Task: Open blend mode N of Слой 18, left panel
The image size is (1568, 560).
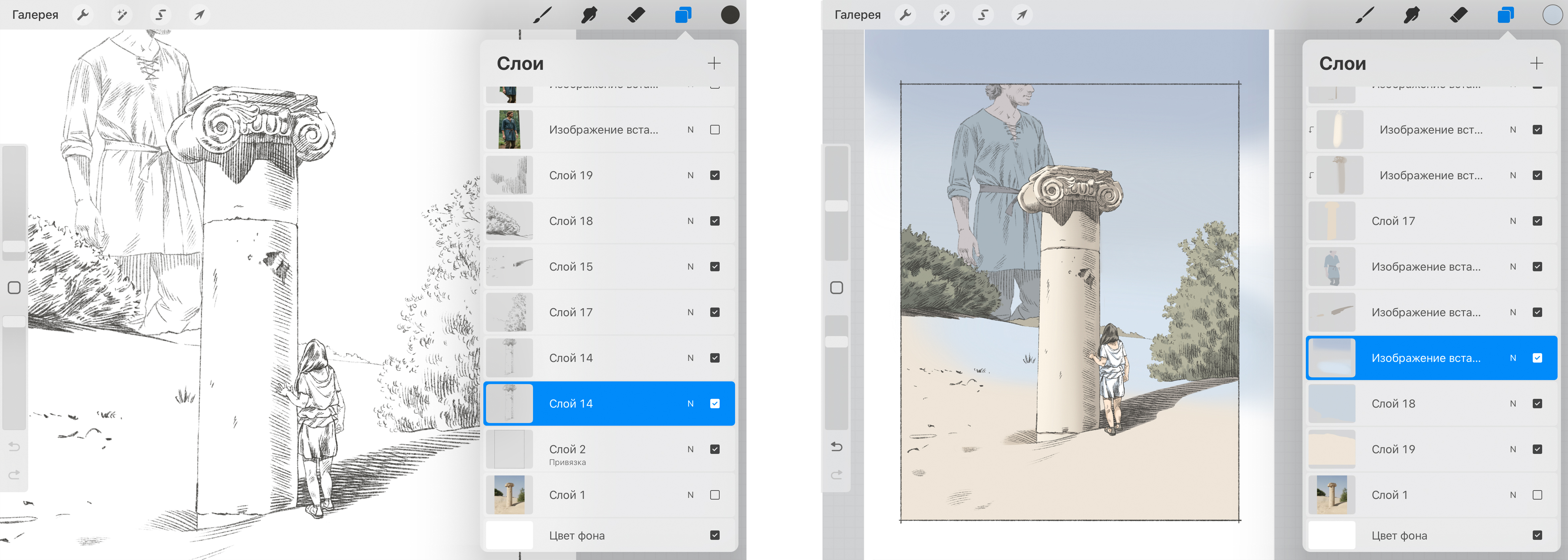Action: [690, 221]
